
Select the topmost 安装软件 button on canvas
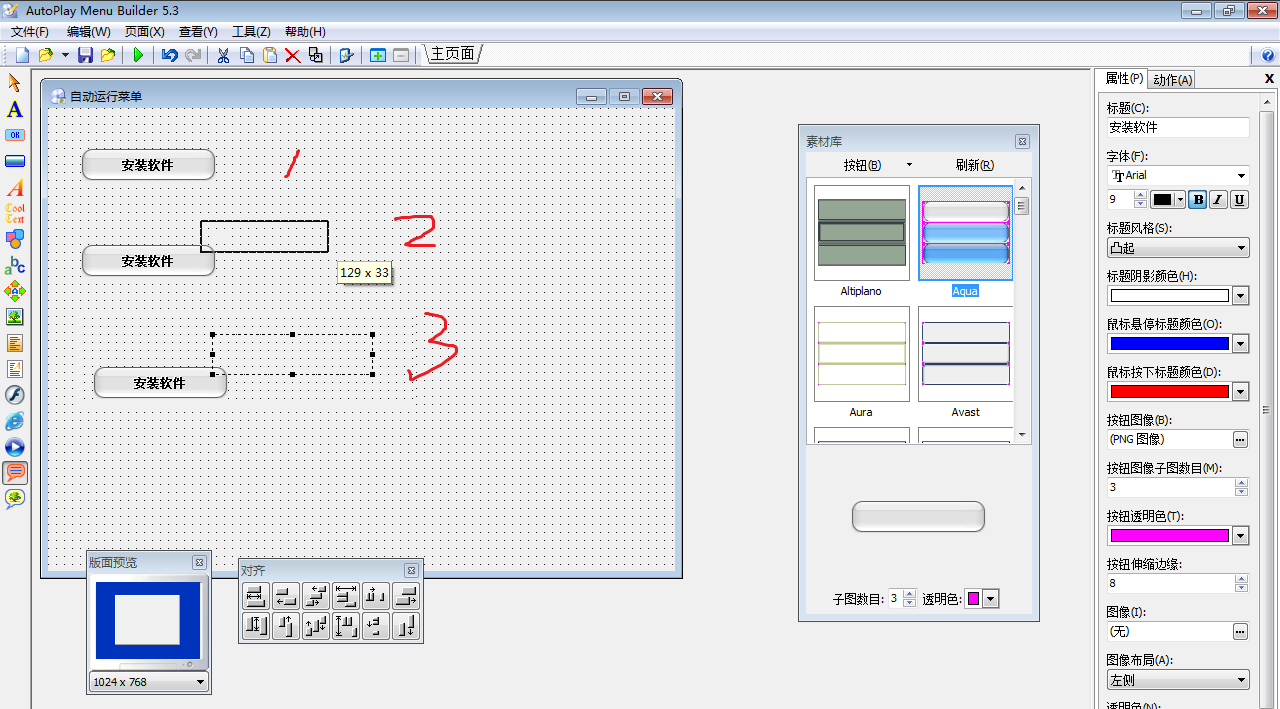pos(148,165)
